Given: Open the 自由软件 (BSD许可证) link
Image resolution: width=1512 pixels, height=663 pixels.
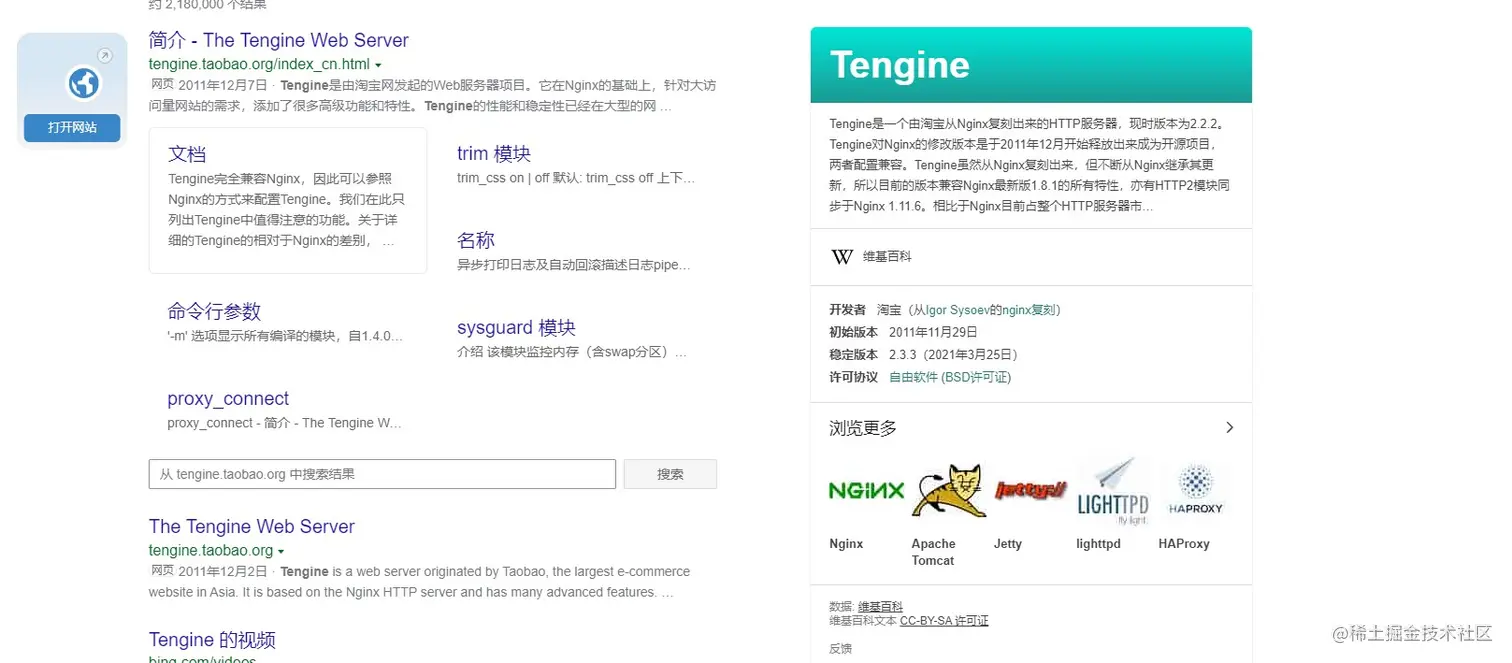Looking at the screenshot, I should coord(950,377).
